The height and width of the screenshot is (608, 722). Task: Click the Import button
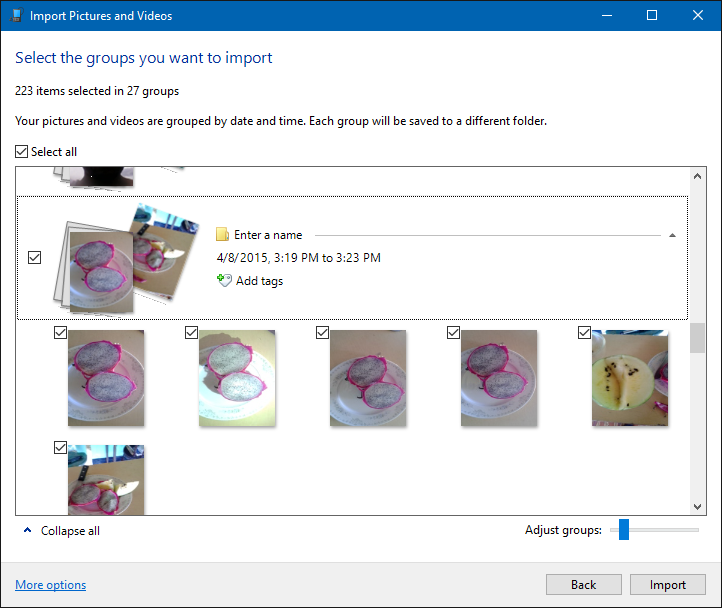click(x=668, y=585)
